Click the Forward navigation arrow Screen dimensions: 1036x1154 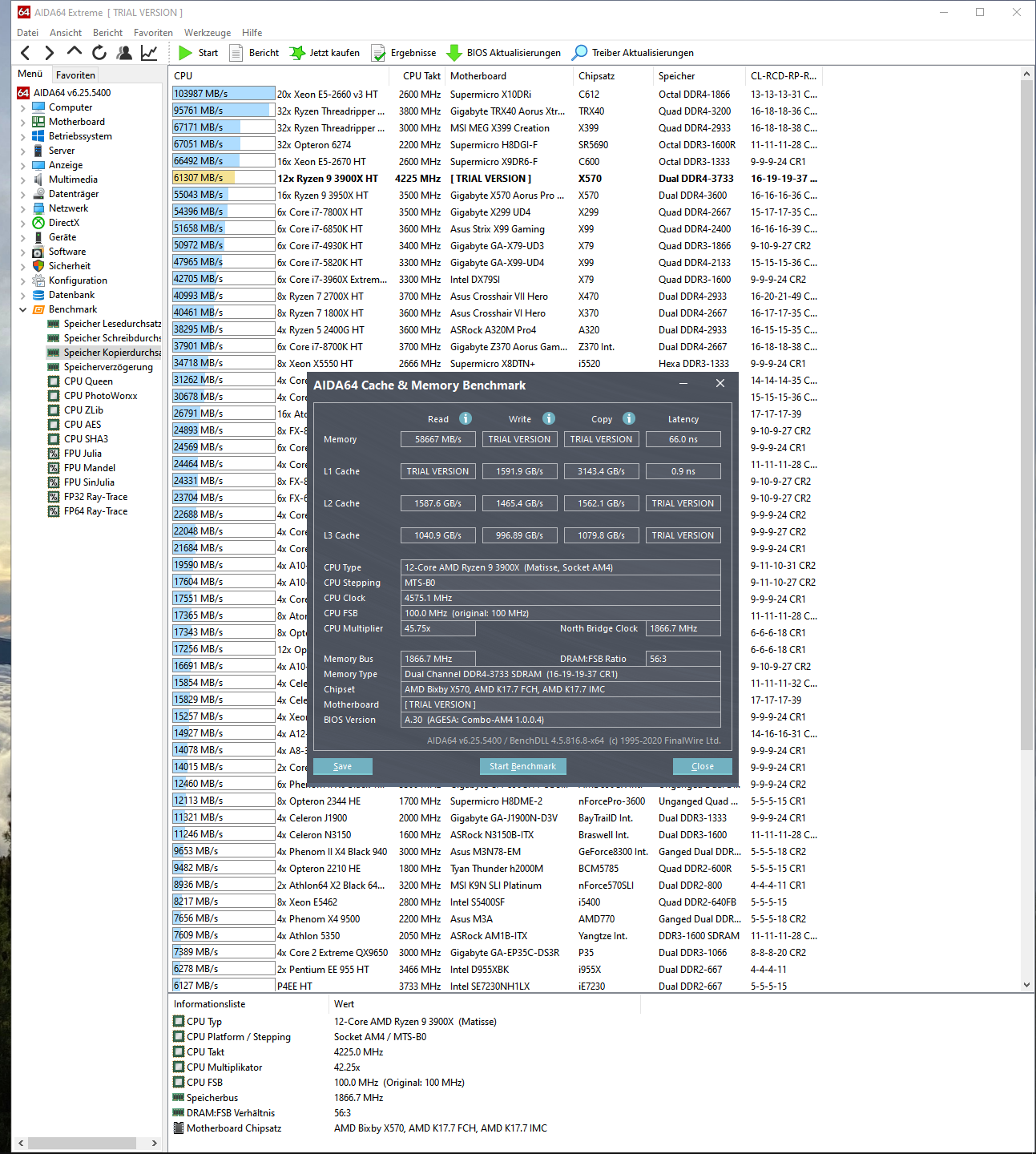tap(50, 53)
